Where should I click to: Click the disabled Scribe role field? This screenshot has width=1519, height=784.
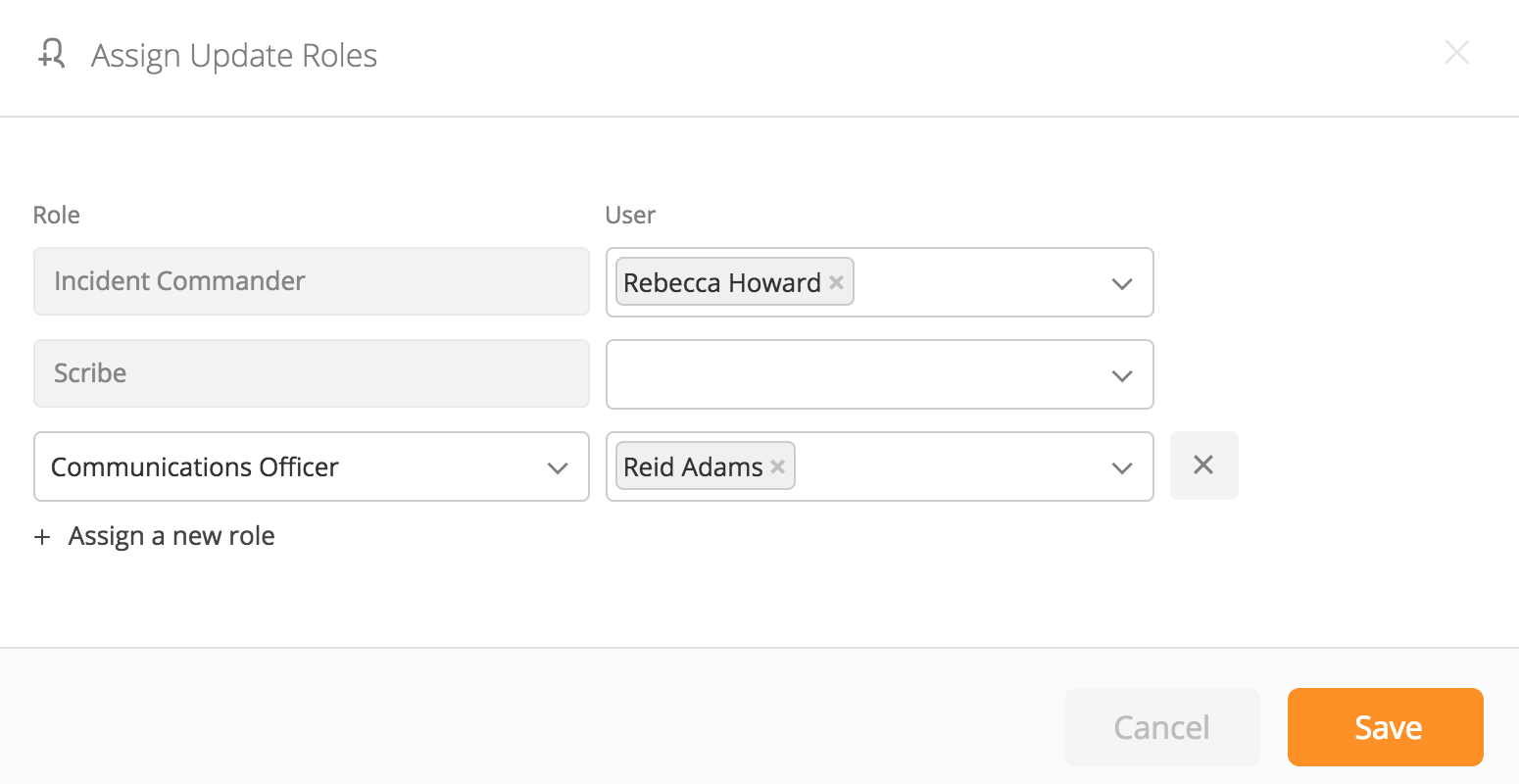pos(311,373)
